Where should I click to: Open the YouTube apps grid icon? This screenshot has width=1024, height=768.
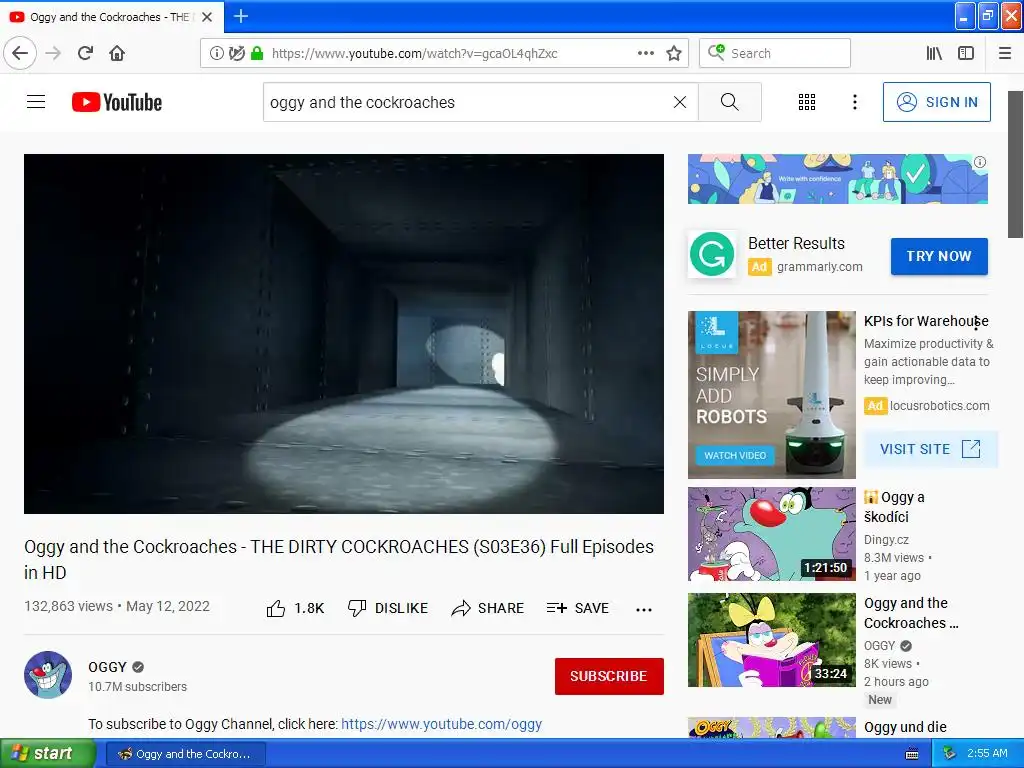[x=807, y=102]
